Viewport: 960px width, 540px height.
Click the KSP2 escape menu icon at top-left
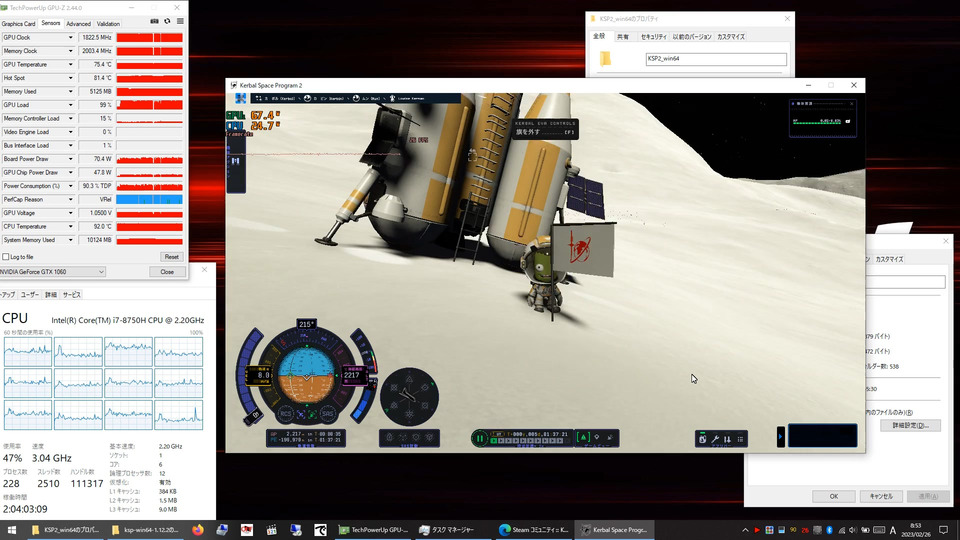[241, 98]
